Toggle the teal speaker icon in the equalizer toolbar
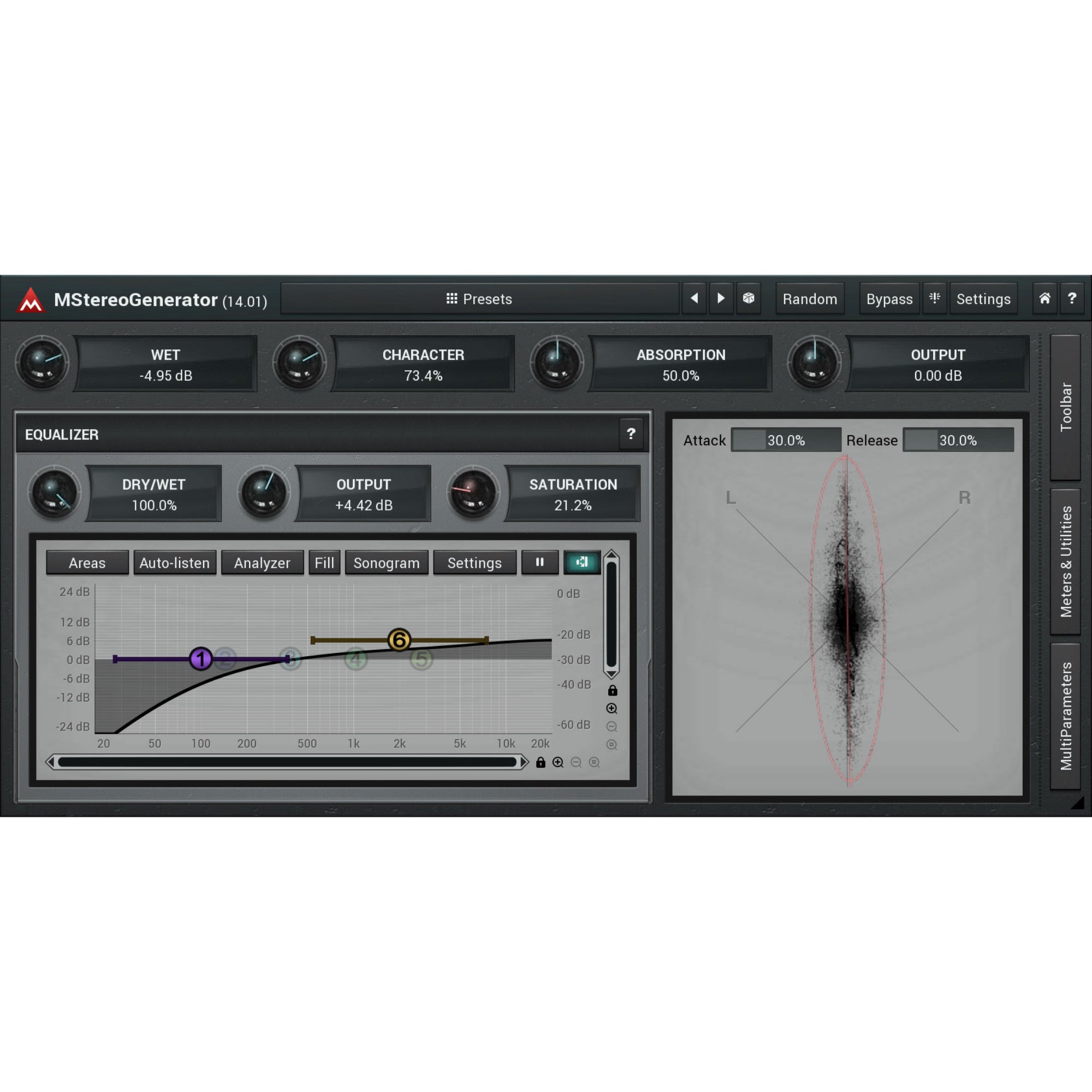This screenshot has width=1092, height=1092. tap(581, 562)
